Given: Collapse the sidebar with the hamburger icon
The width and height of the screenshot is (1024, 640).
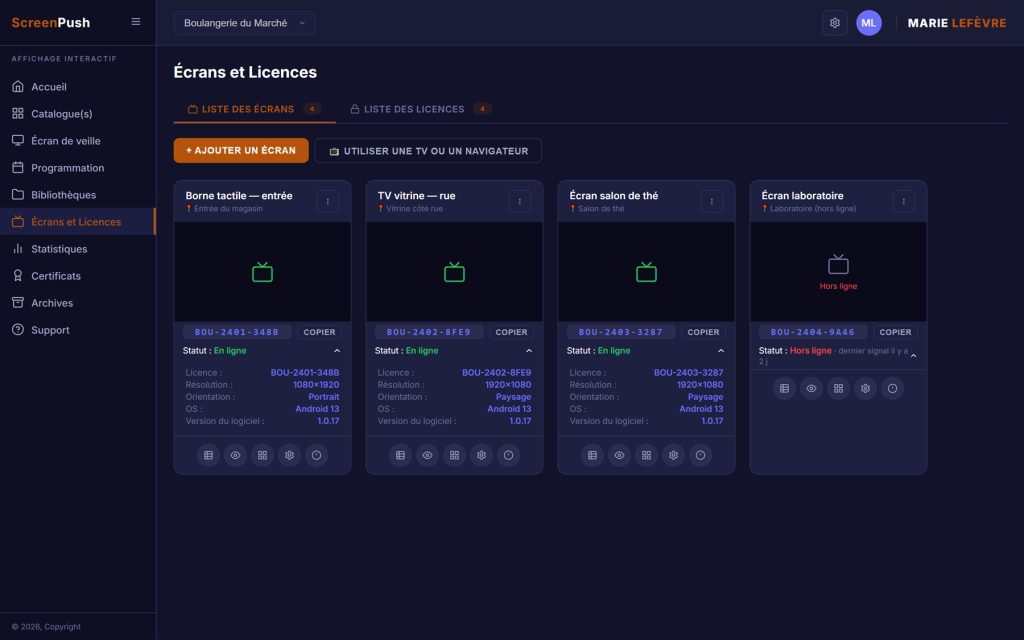Looking at the screenshot, I should click(136, 22).
